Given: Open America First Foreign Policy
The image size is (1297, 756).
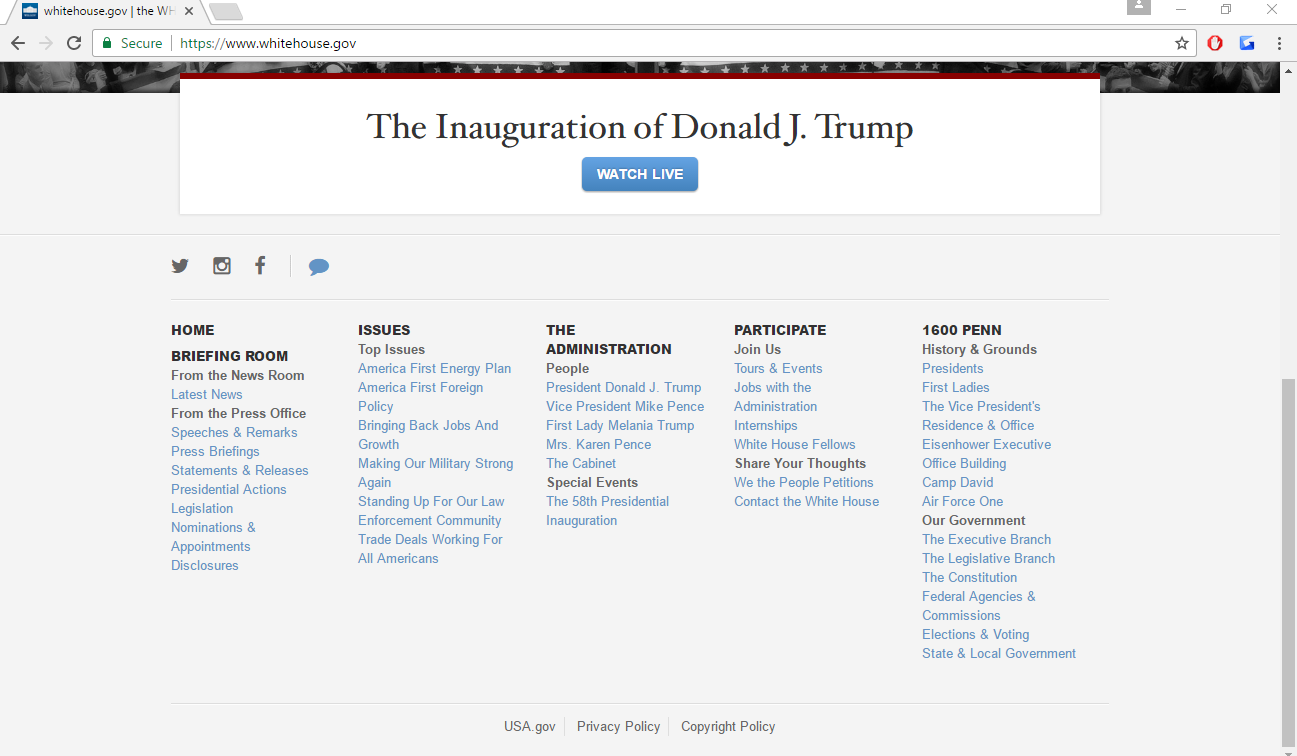Looking at the screenshot, I should pos(421,397).
